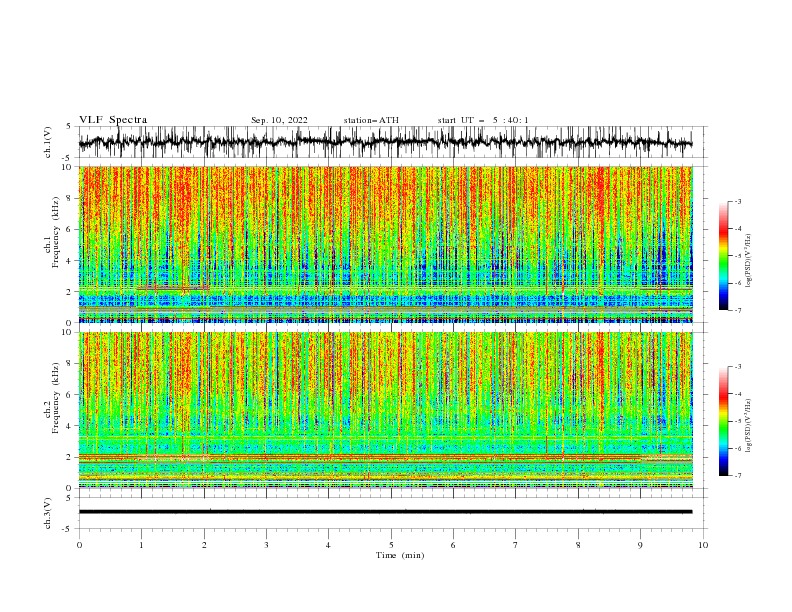The image size is (792, 612).
Task: Click time axis tick label "9"
Action: [640, 545]
